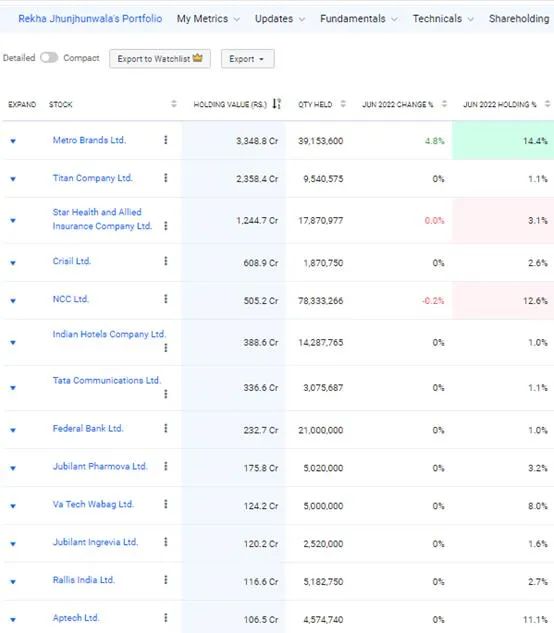This screenshot has width=554, height=633.
Task: Select the 78,333,266 quantity cell
Action: pyautogui.click(x=321, y=301)
